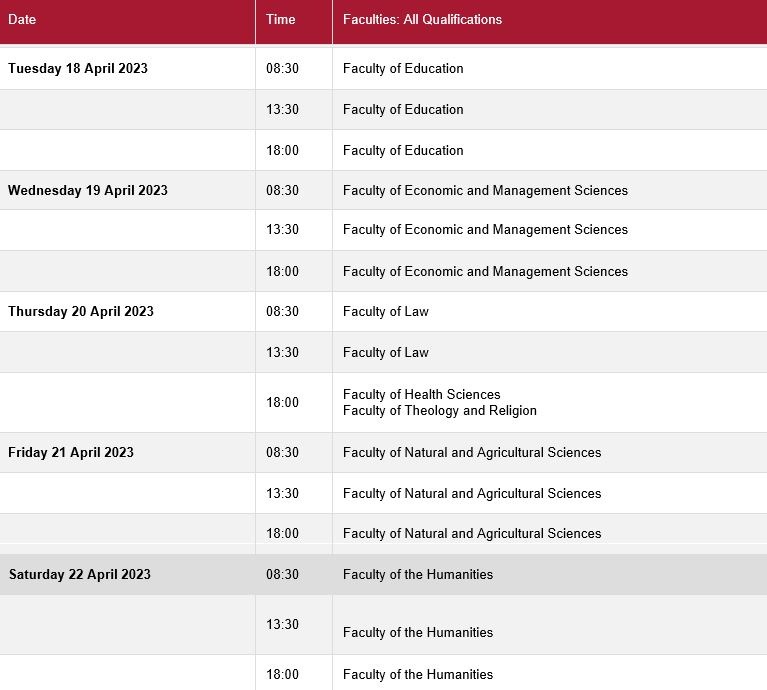
Task: Click Saturday's 18:00 Faculty of the Humanities entry
Action: (417, 674)
